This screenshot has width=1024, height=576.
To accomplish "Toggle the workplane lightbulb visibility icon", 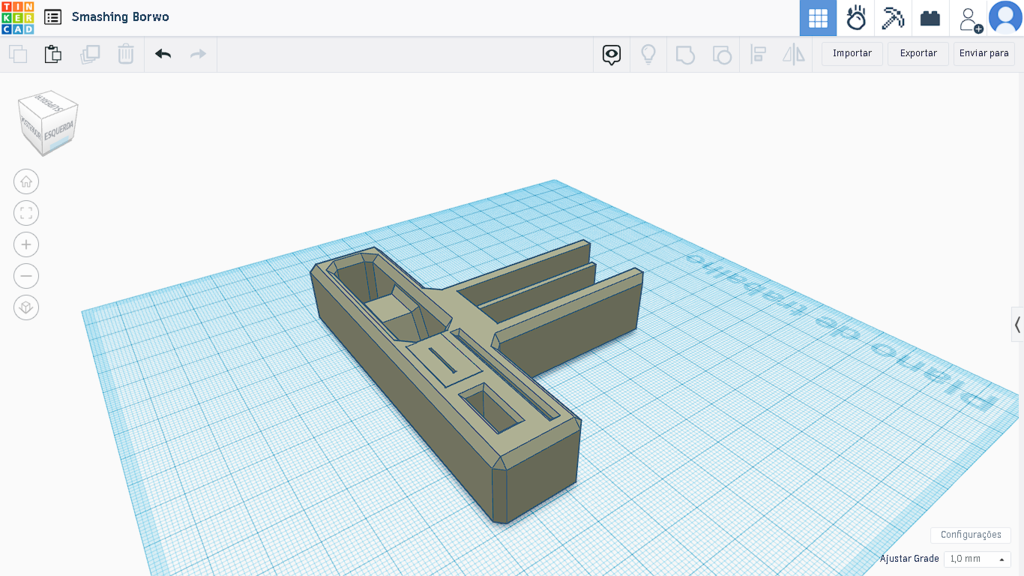I will (647, 54).
